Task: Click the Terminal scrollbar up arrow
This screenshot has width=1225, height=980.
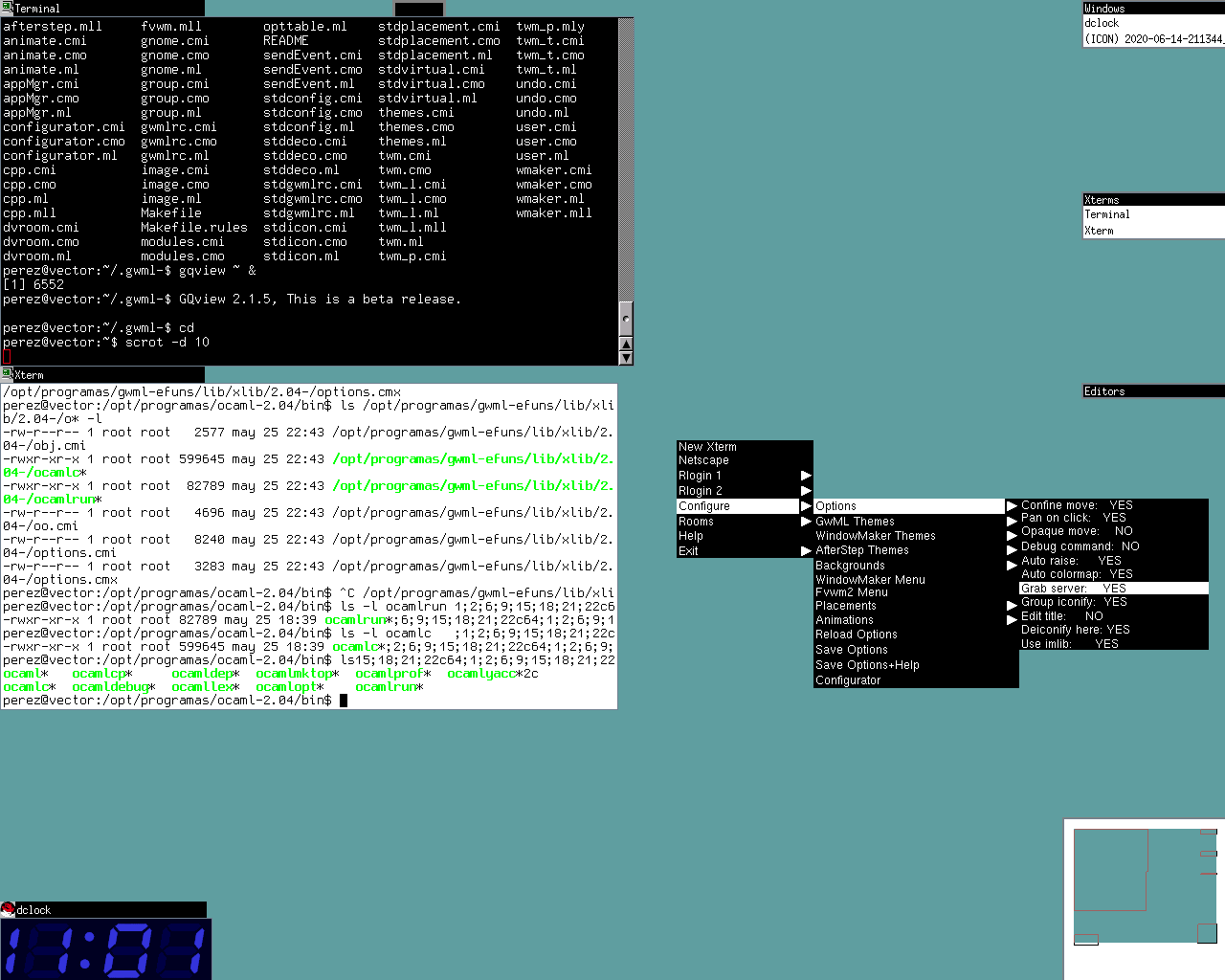Action: coord(626,344)
